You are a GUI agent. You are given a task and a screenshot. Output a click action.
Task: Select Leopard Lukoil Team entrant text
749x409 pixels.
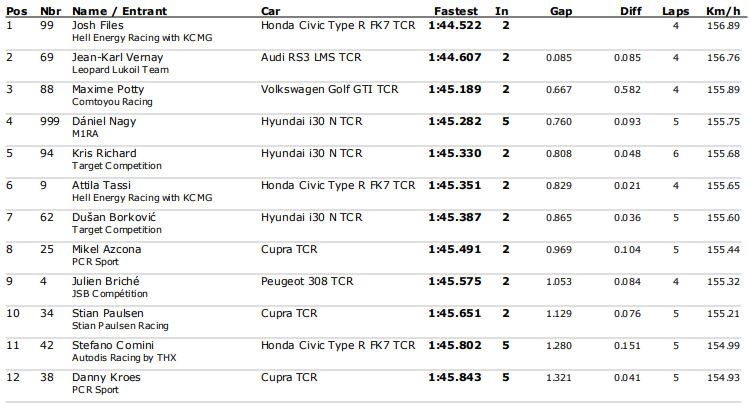pos(120,70)
